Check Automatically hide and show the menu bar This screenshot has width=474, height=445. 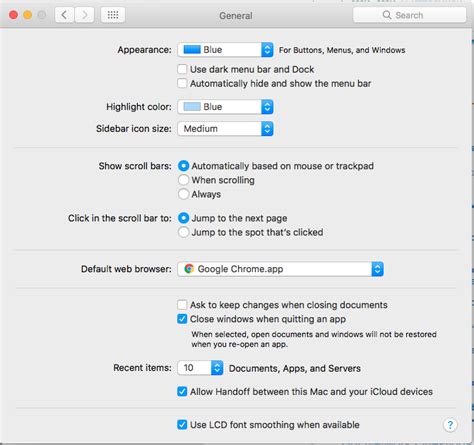click(x=182, y=83)
